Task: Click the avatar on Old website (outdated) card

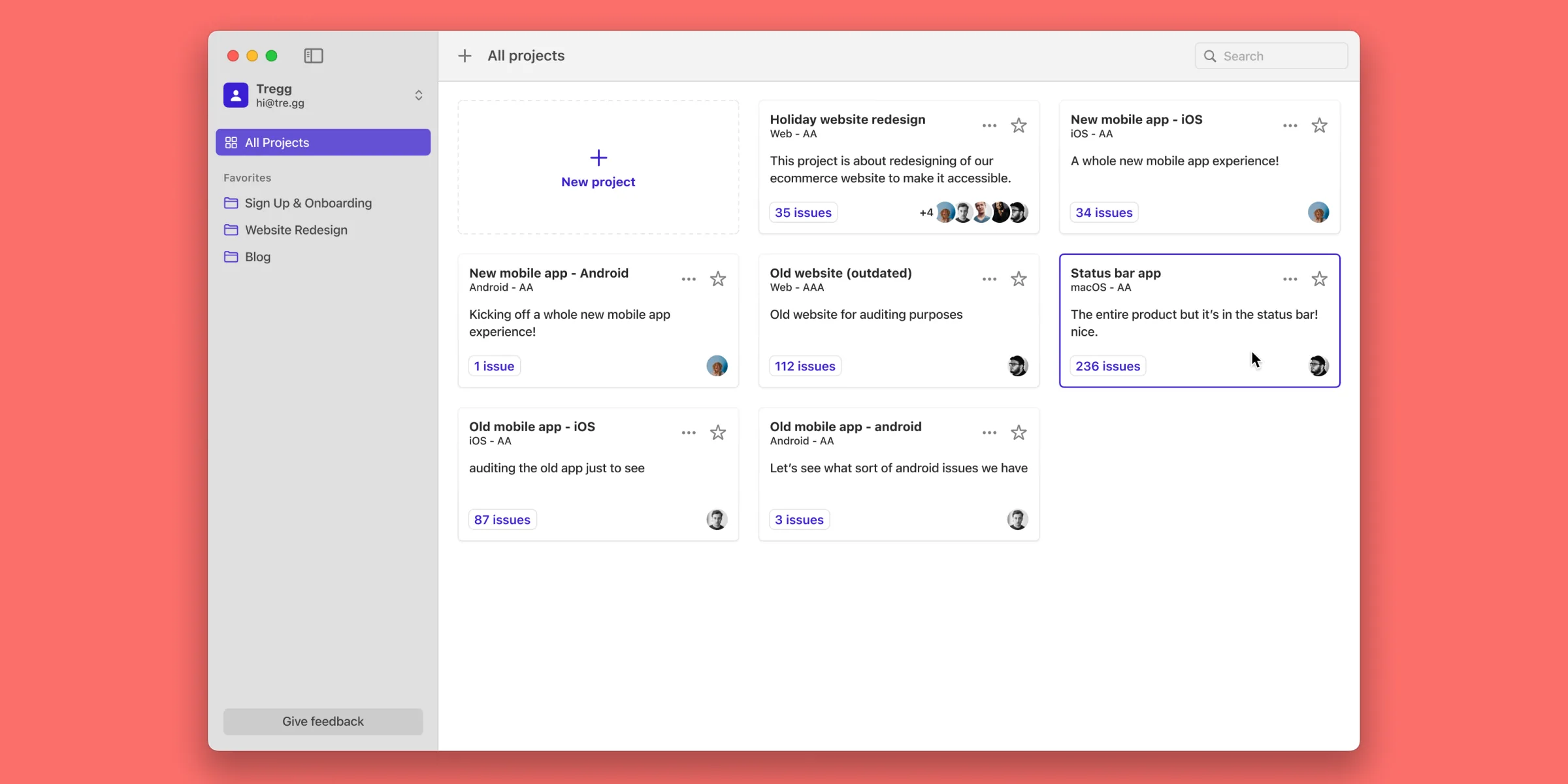Action: tap(1018, 365)
